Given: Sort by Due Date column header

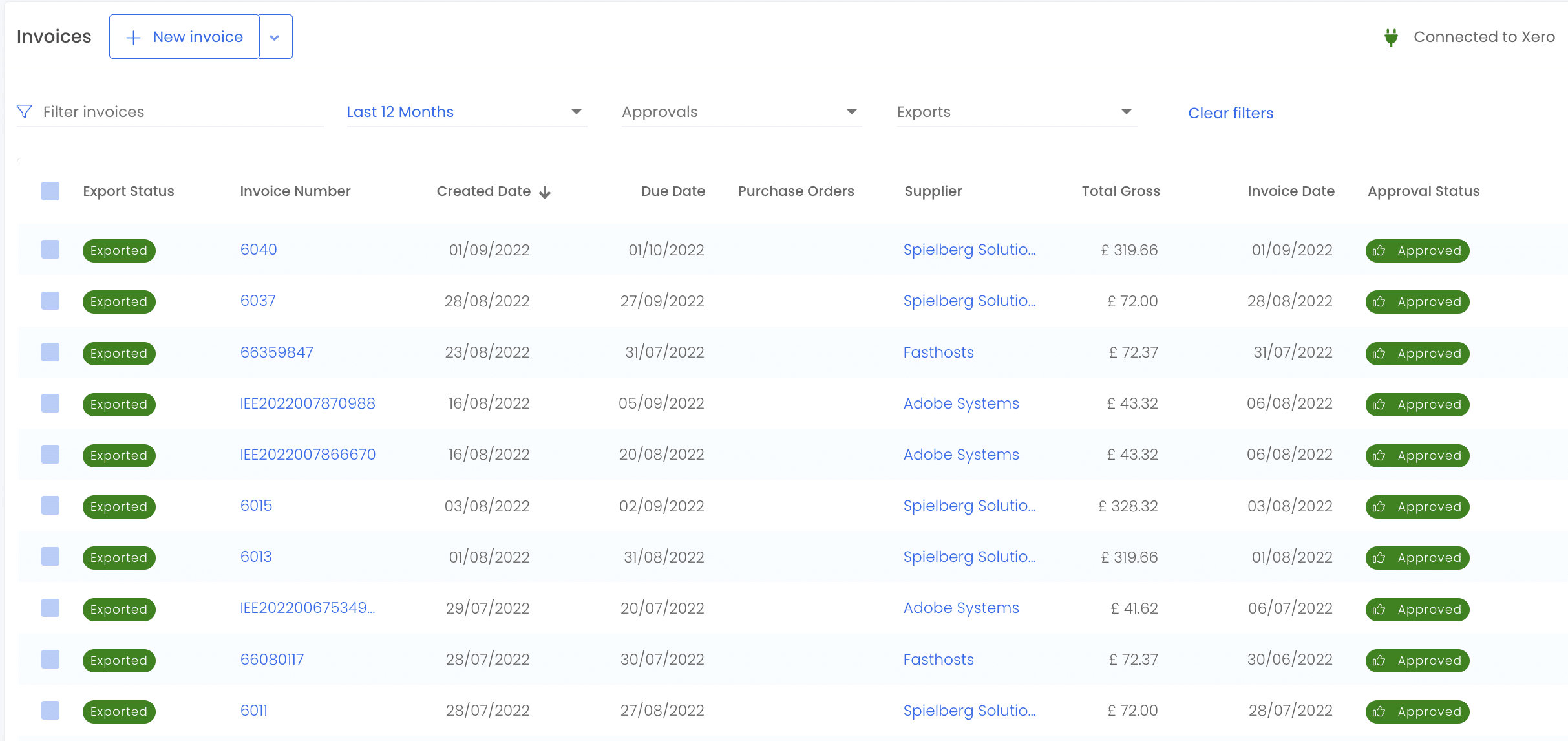Looking at the screenshot, I should [673, 191].
